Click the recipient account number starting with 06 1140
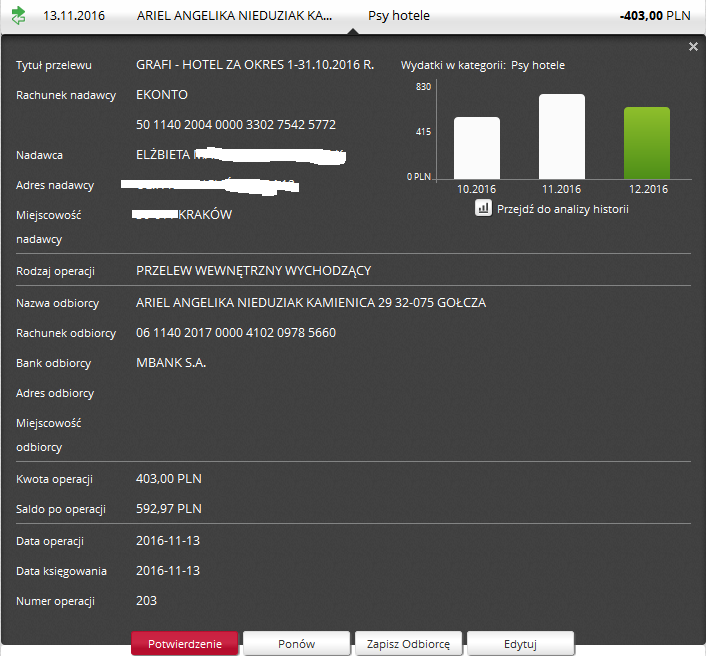 point(236,333)
